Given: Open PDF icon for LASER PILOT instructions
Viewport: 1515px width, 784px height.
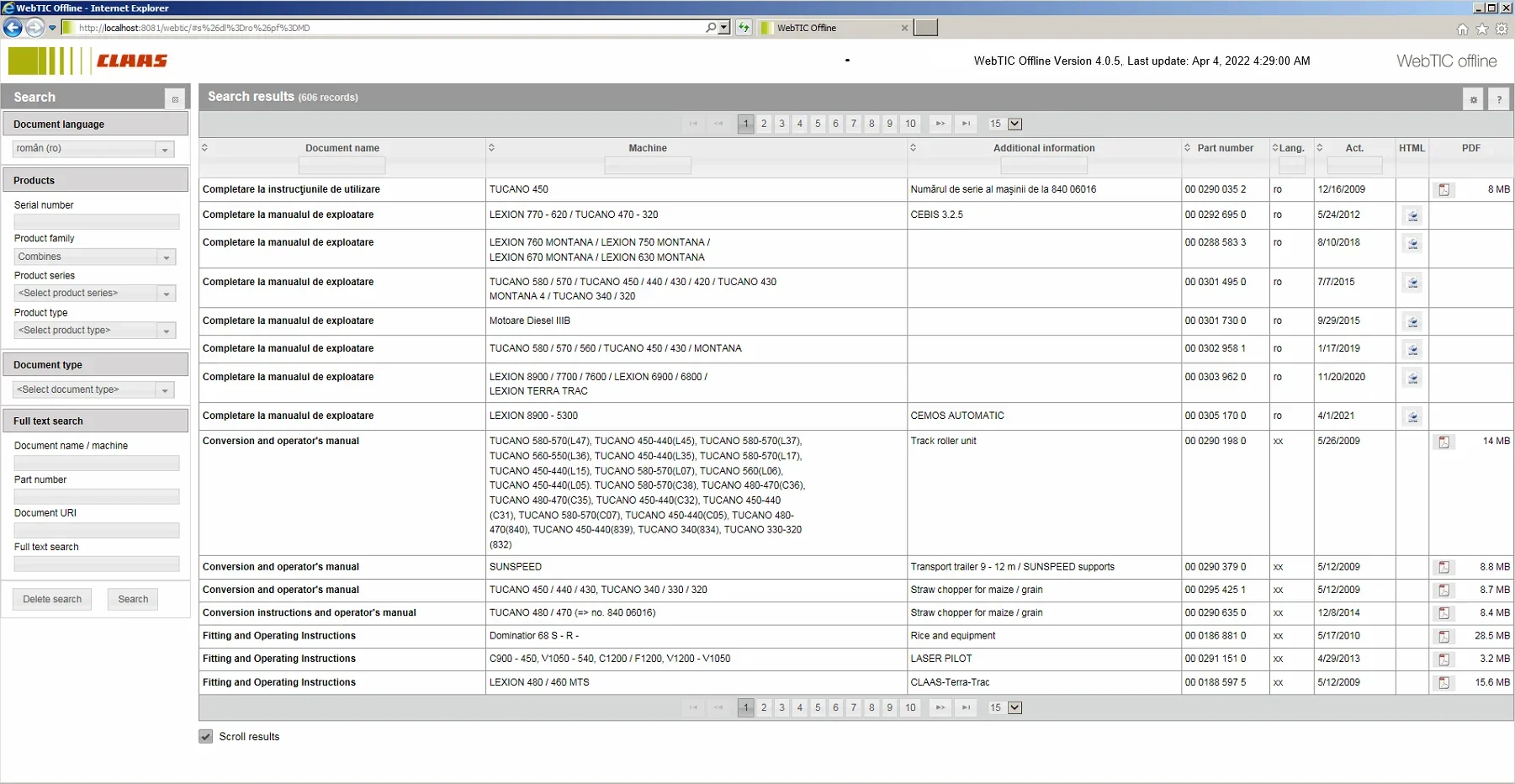Looking at the screenshot, I should coord(1443,660).
